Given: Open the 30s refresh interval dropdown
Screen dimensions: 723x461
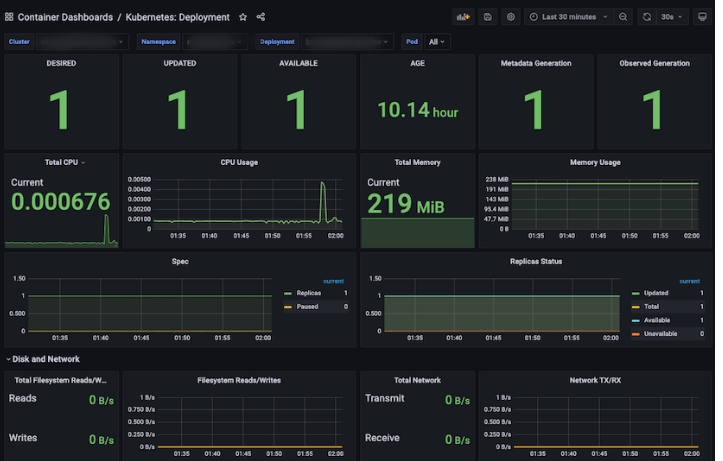Looking at the screenshot, I should (x=672, y=17).
